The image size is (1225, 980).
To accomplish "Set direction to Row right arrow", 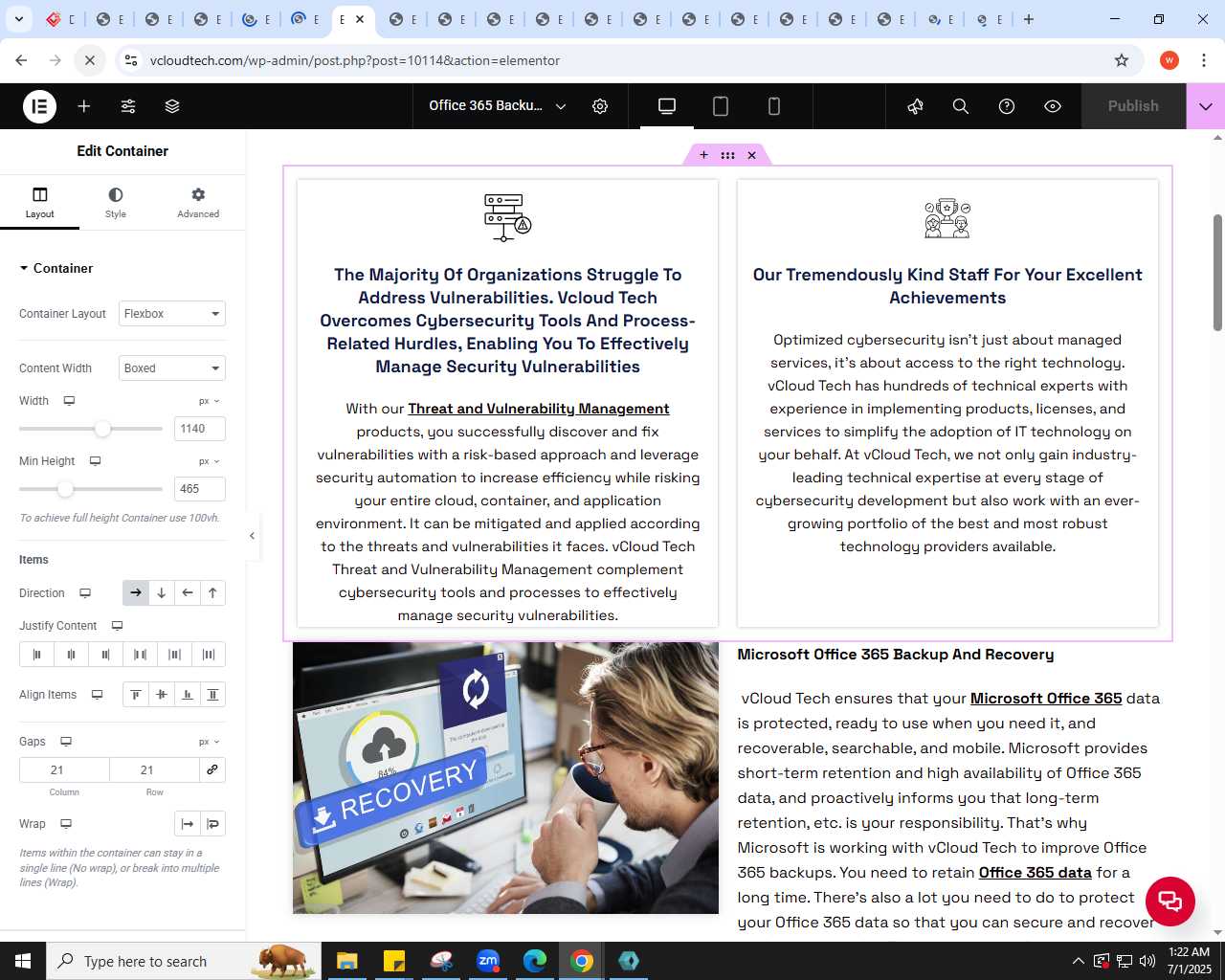I will 136,593.
